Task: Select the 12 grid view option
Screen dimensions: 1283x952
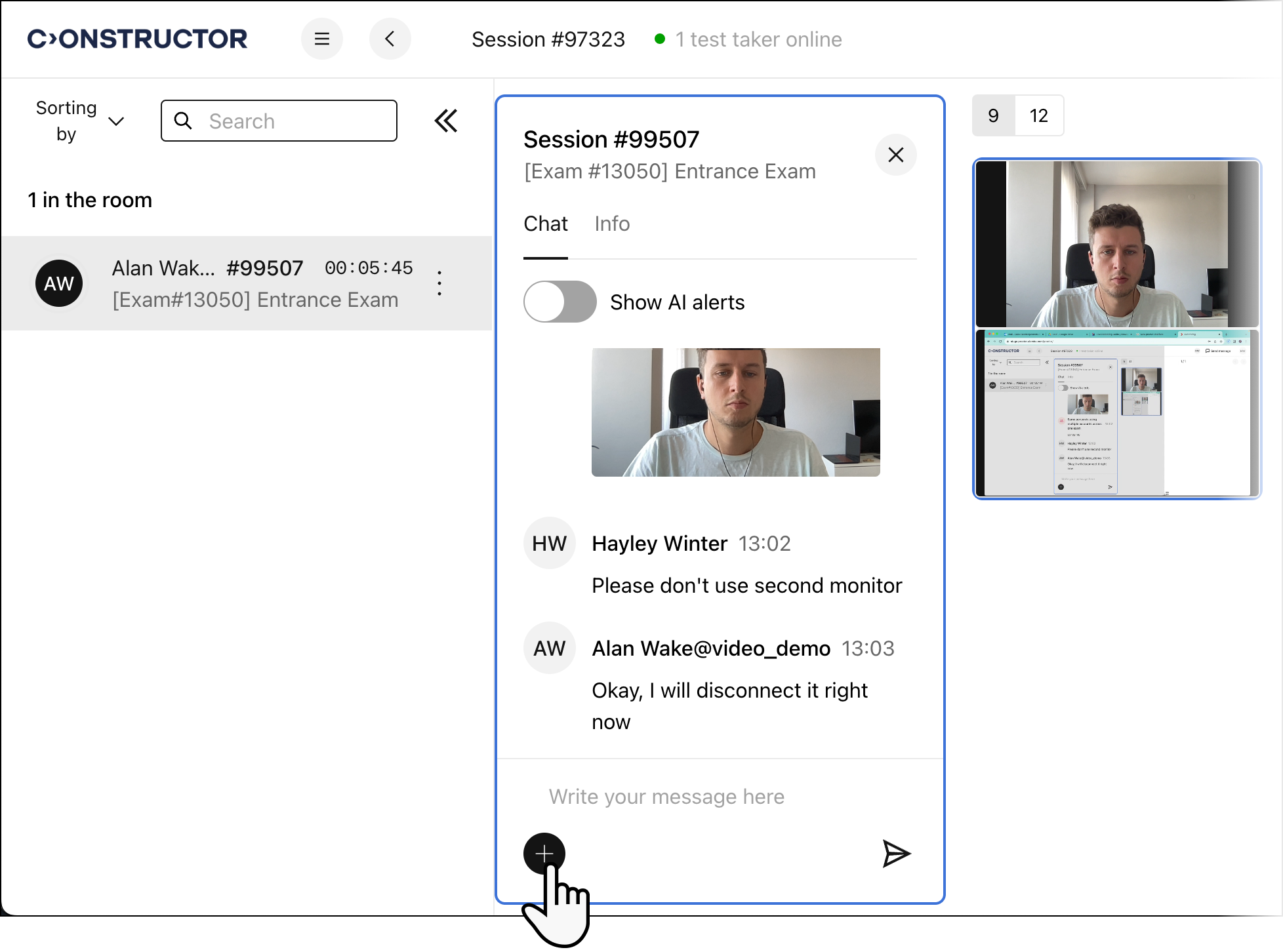Action: [x=1038, y=115]
